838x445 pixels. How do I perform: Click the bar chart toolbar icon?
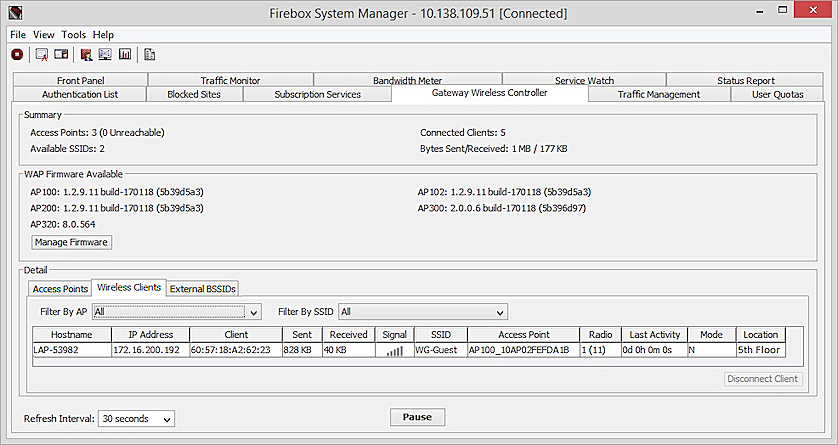124,55
